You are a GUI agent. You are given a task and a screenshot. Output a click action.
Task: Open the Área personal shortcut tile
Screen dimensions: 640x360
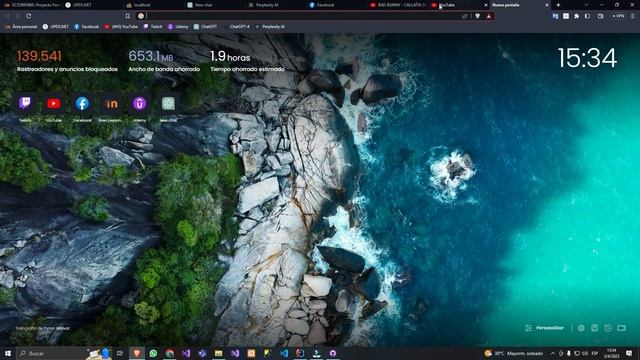point(111,104)
